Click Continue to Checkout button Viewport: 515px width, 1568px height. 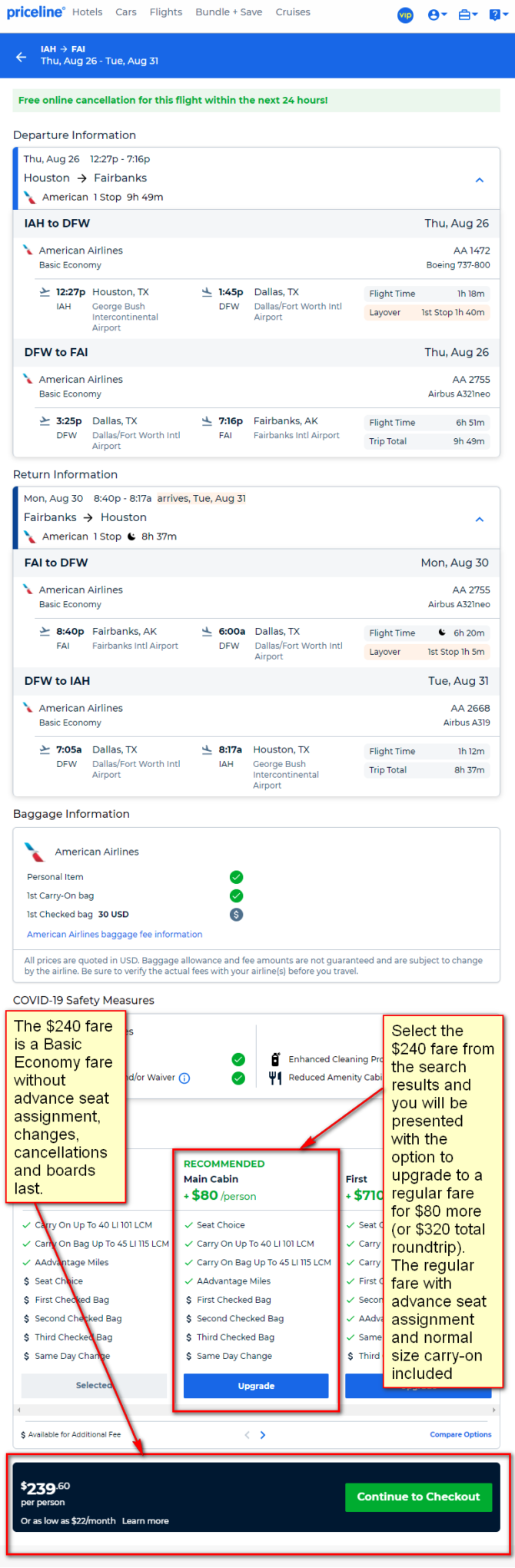click(x=418, y=1497)
